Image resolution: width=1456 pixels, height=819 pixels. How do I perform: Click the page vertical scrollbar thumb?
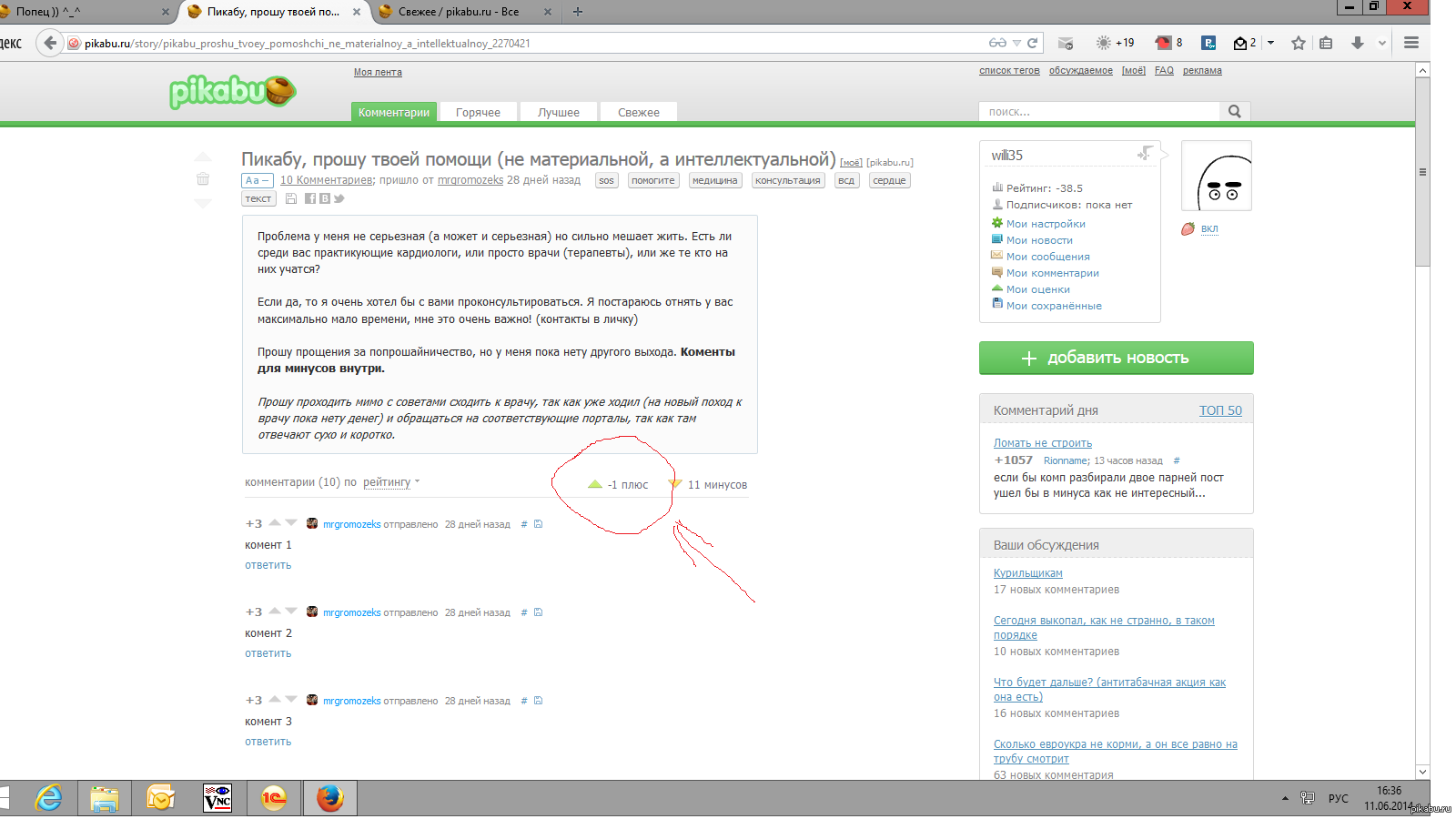1422,171
